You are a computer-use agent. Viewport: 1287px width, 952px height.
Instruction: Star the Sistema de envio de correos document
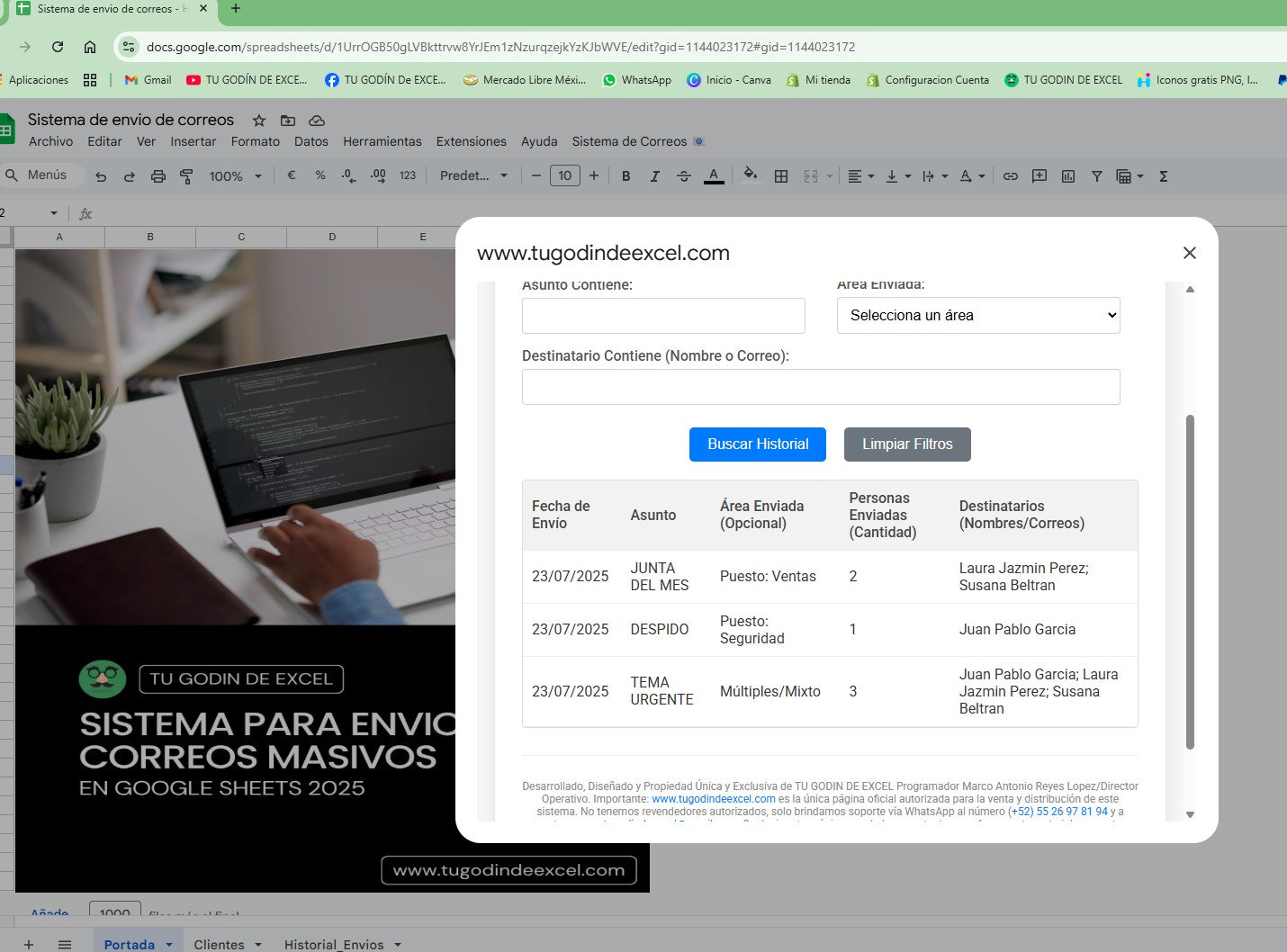[259, 121]
